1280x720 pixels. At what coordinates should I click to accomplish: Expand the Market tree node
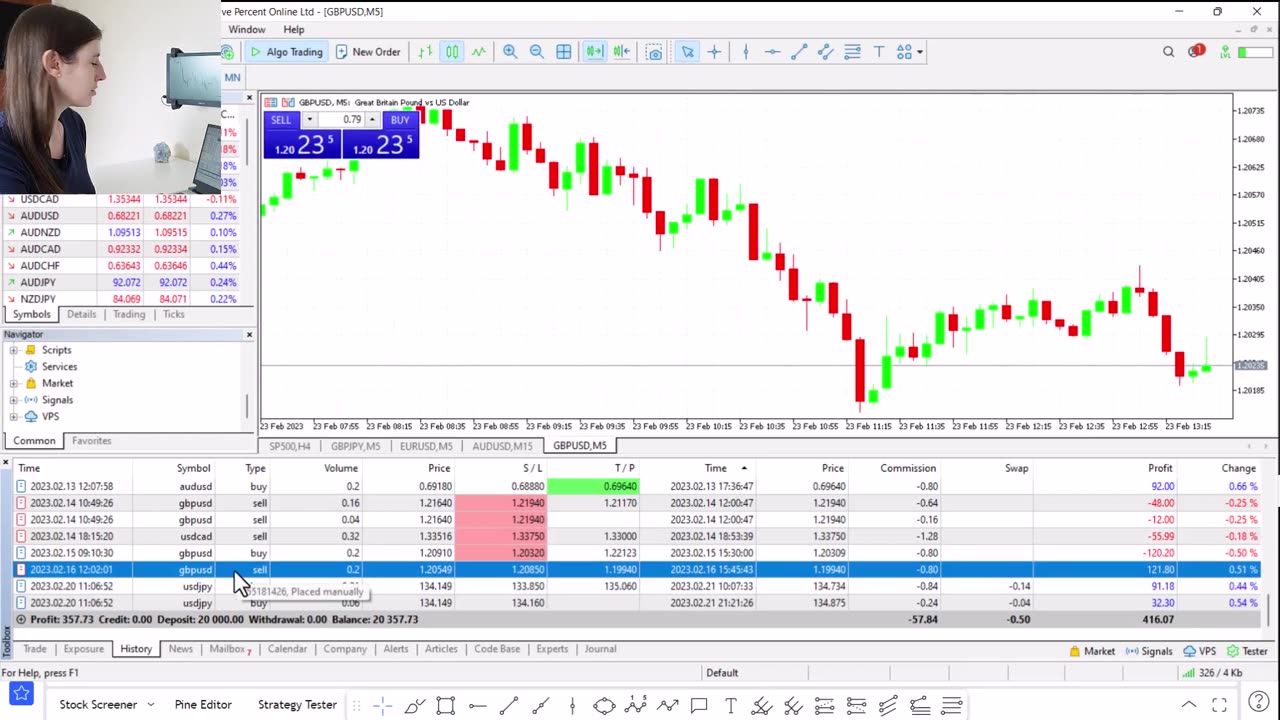(13, 383)
